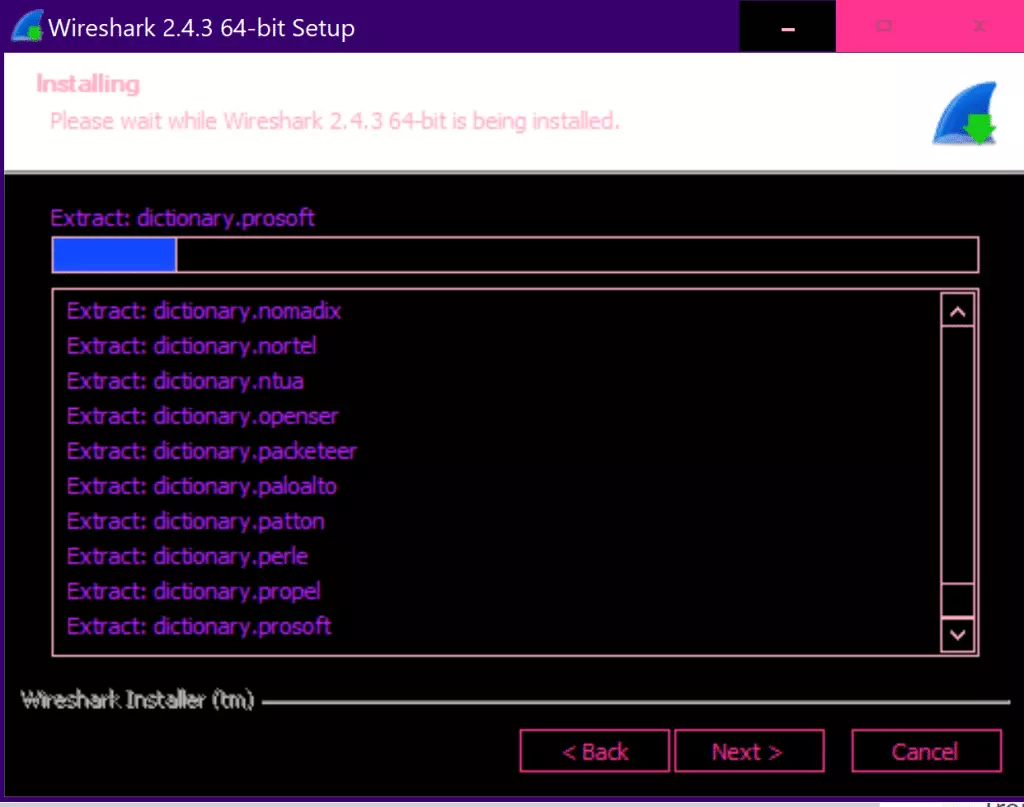
Task: Click the scrollbar up arrow on the extract list
Action: [x=958, y=310]
